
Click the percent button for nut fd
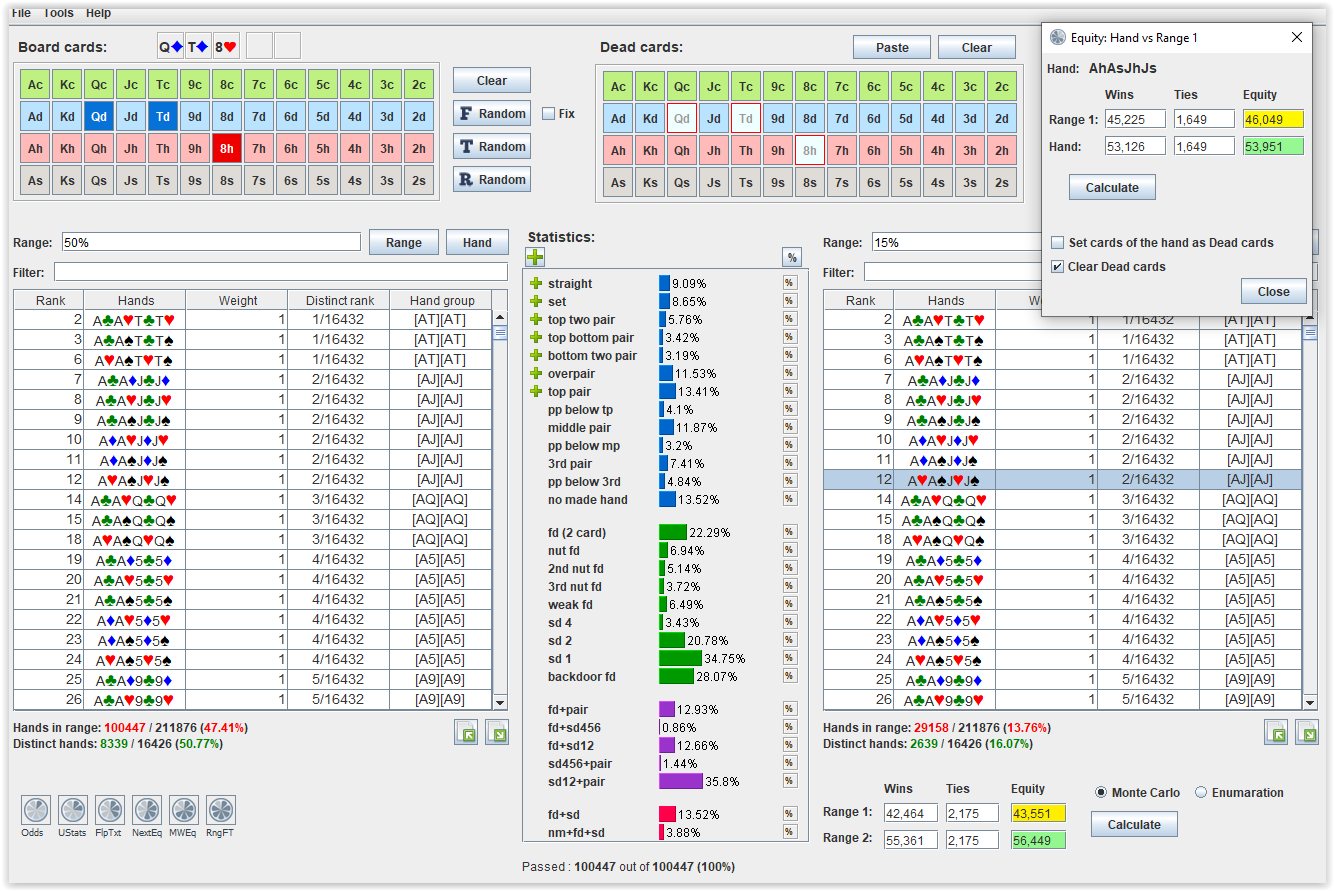tap(790, 551)
